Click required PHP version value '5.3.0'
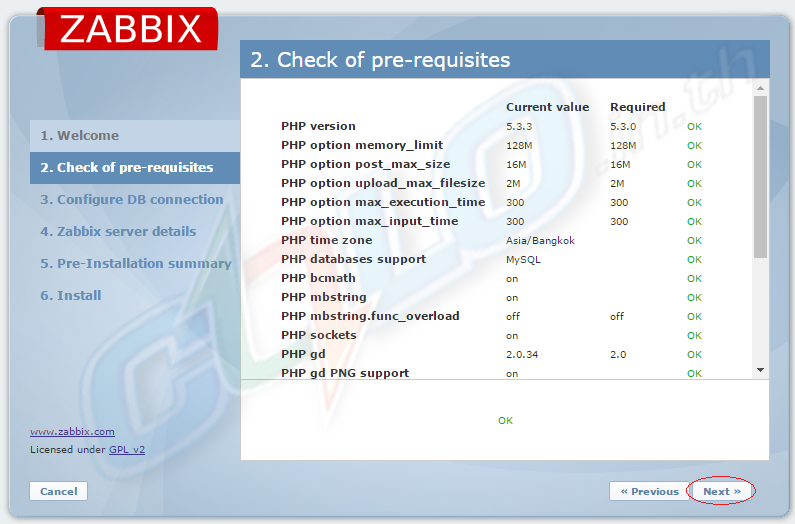 tap(623, 127)
